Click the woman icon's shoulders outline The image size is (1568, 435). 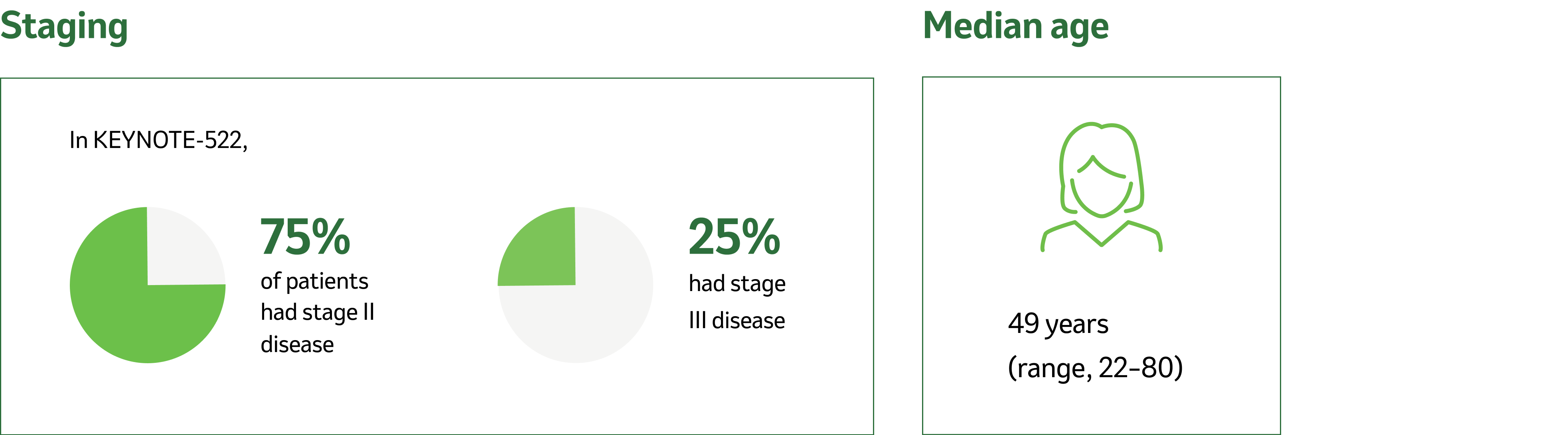[x=1101, y=236]
